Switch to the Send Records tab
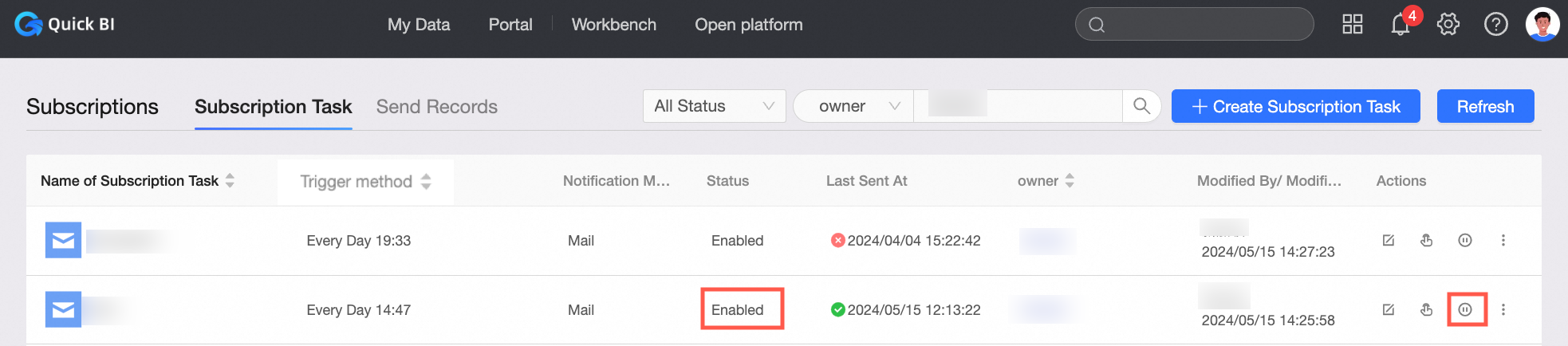Image resolution: width=1568 pixels, height=346 pixels. pyautogui.click(x=437, y=107)
